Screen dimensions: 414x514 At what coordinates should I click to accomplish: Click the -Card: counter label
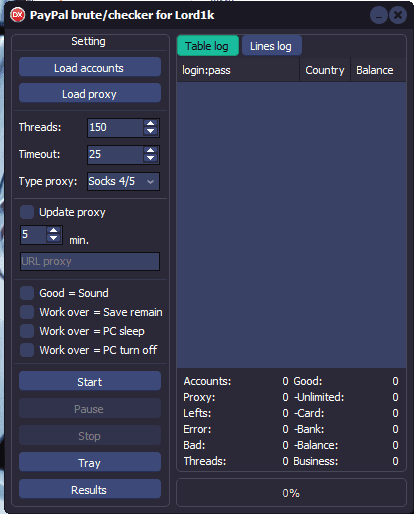[309, 413]
